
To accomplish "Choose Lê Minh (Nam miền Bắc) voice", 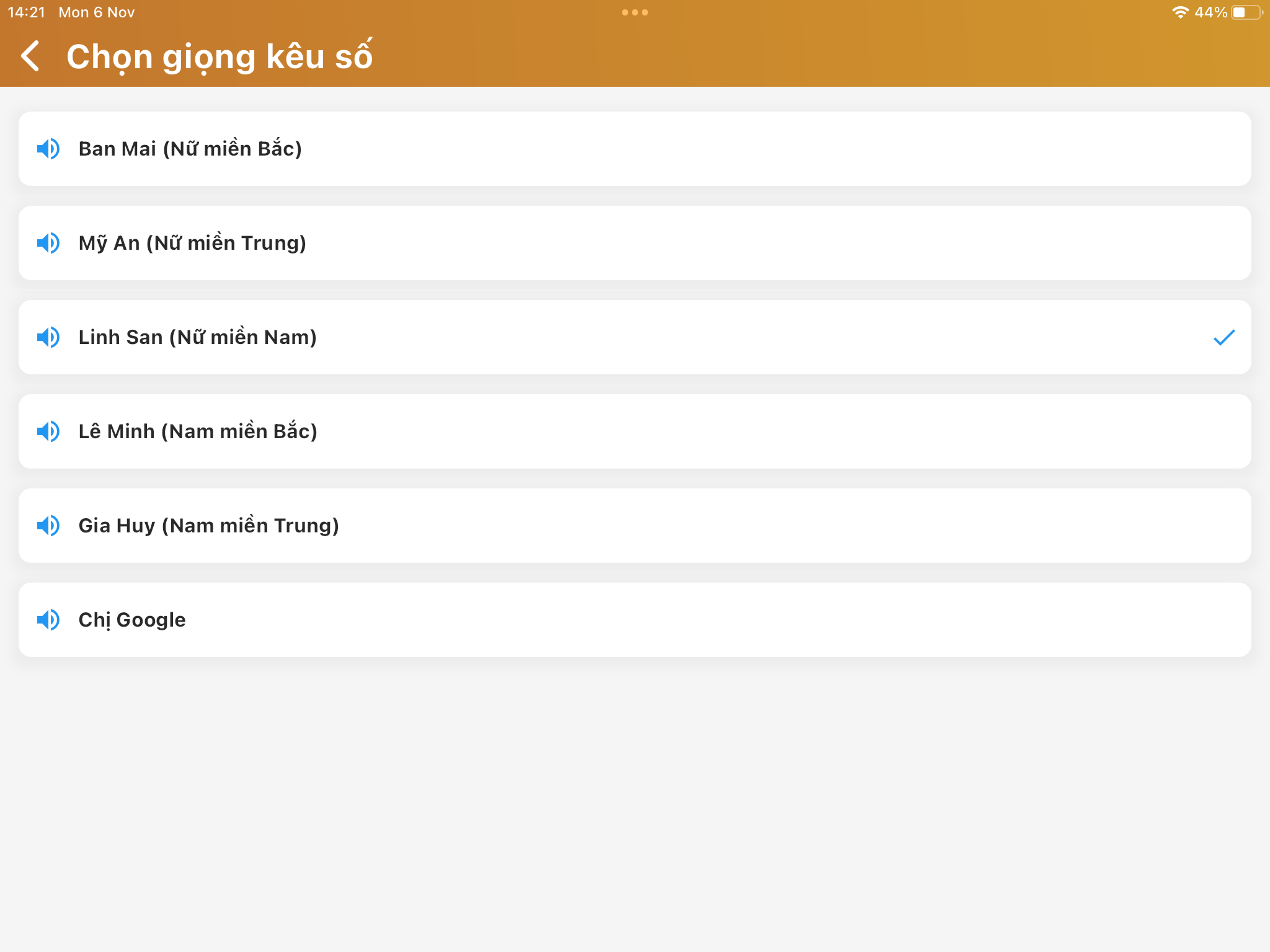I will (635, 431).
